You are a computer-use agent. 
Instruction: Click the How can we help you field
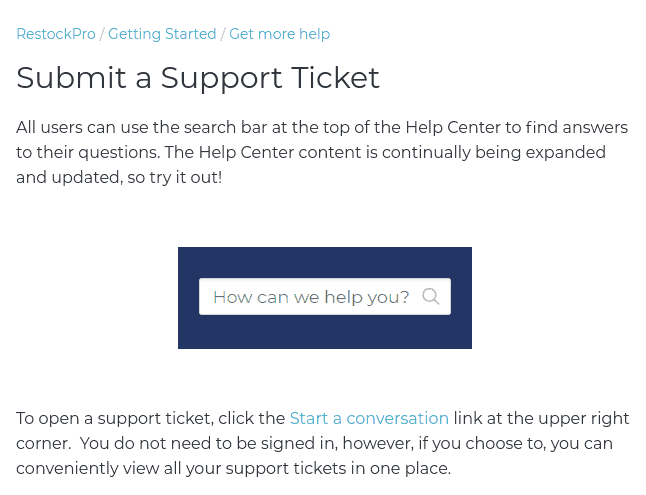(x=325, y=297)
